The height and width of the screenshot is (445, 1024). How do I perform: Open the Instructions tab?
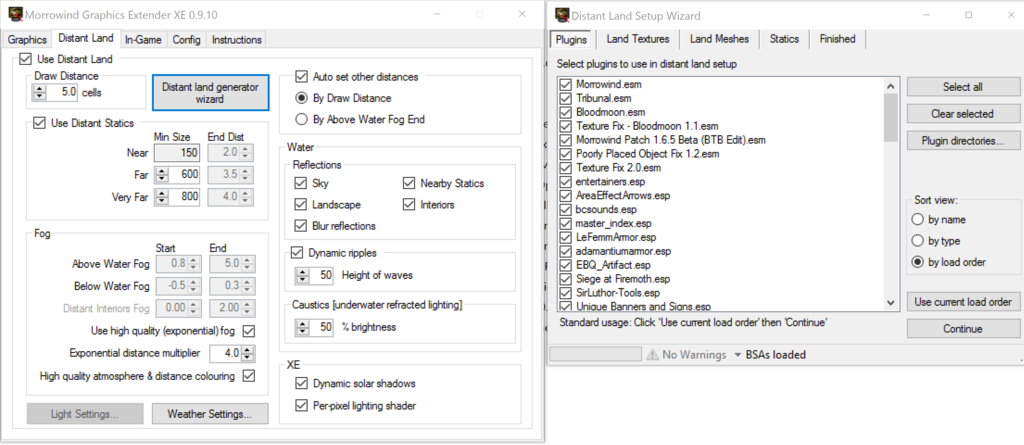click(236, 40)
